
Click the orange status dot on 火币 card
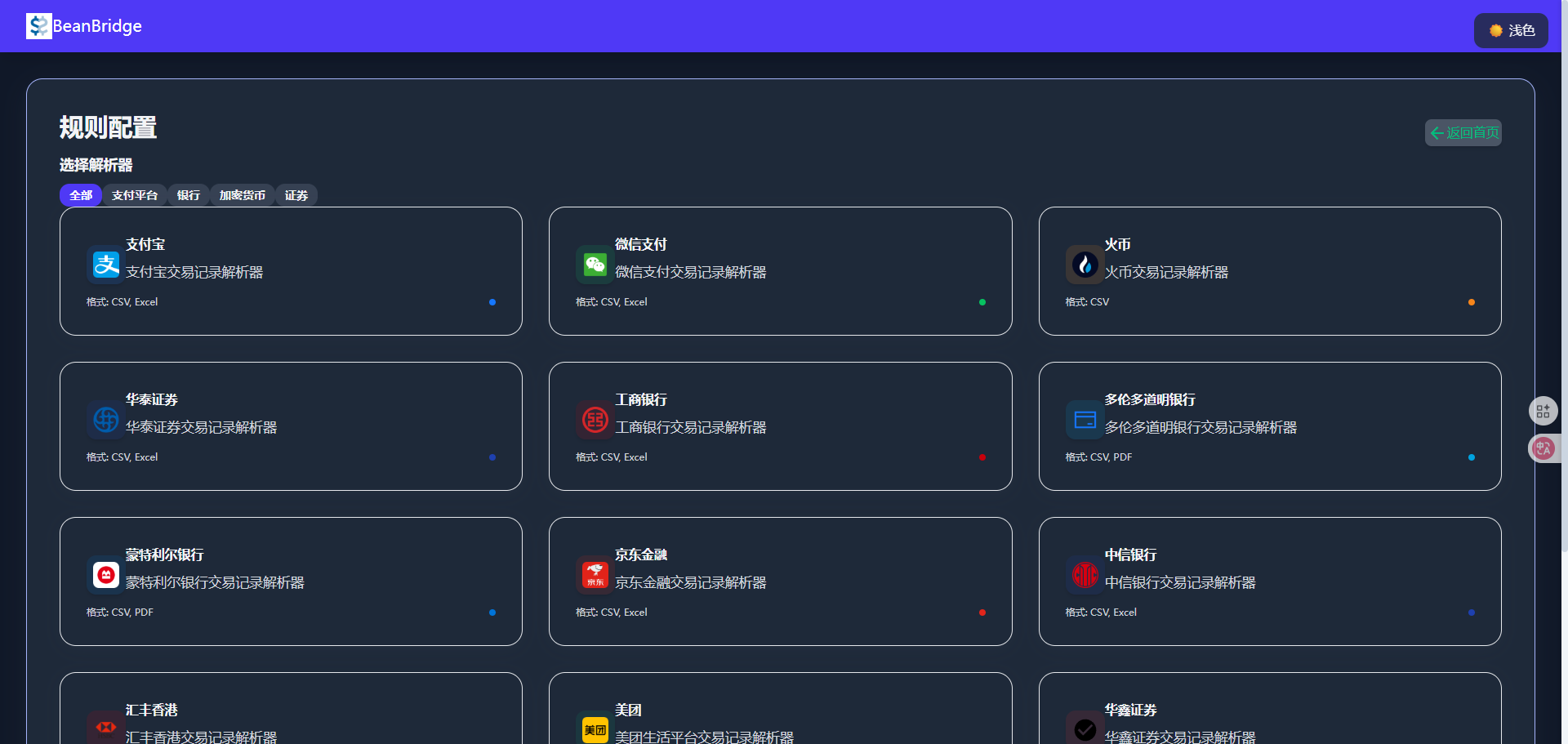pos(1472,302)
